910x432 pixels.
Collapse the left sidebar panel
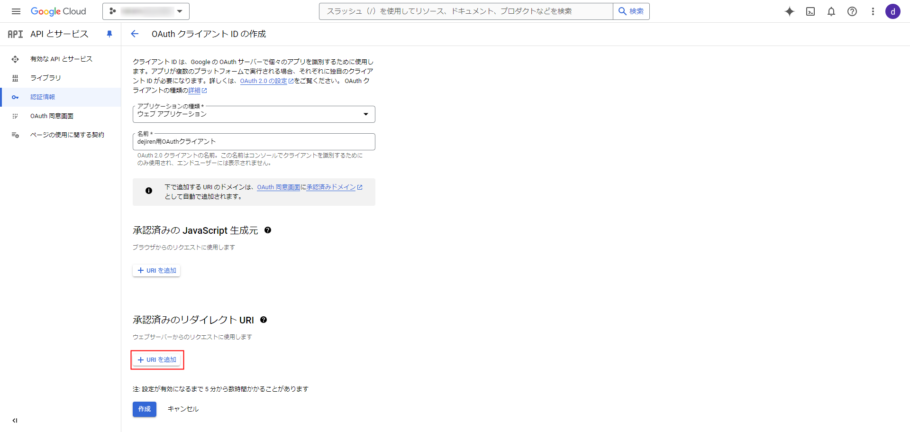click(x=14, y=420)
